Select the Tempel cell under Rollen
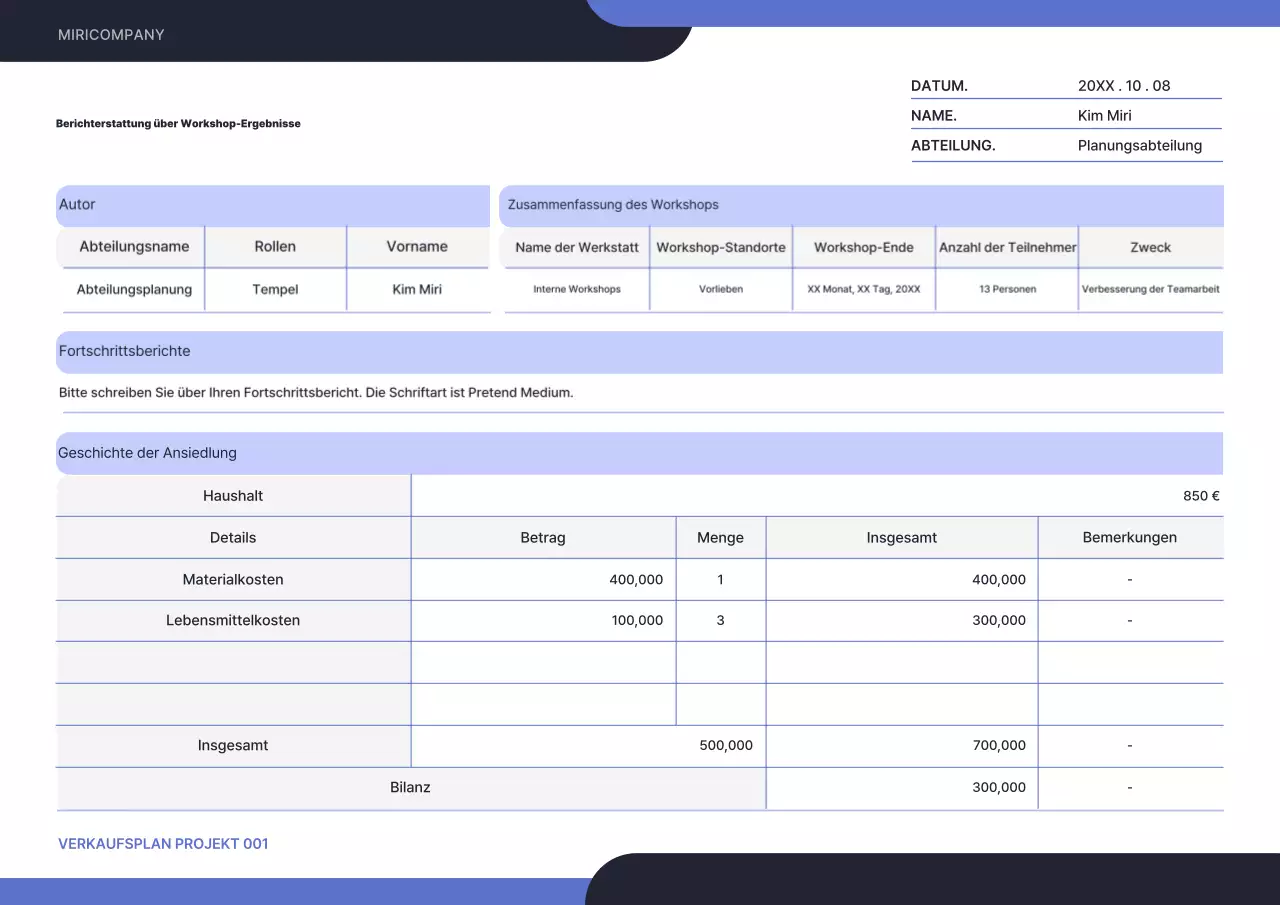 [x=275, y=290]
